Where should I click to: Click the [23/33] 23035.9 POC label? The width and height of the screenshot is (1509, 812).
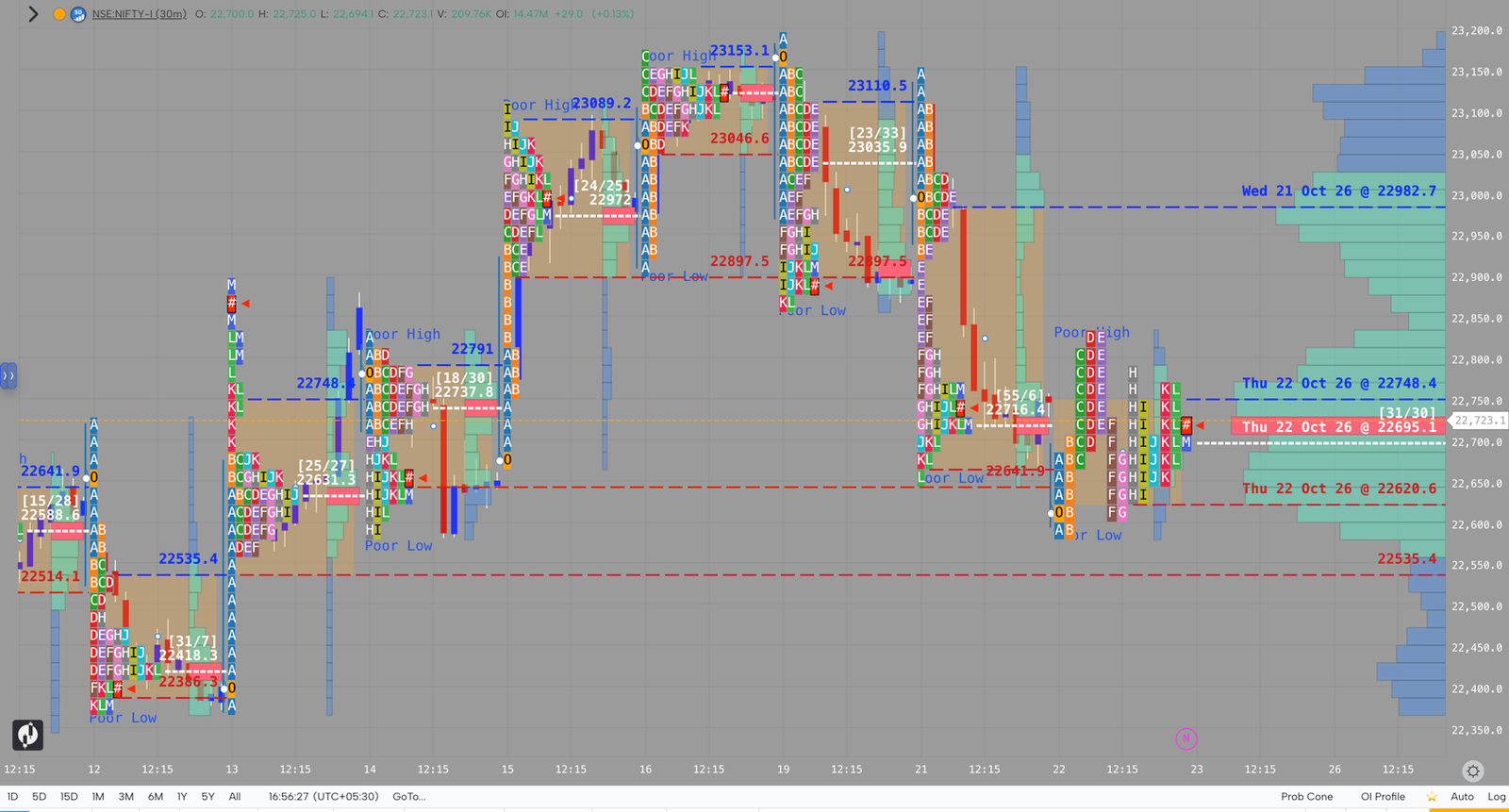point(877,140)
